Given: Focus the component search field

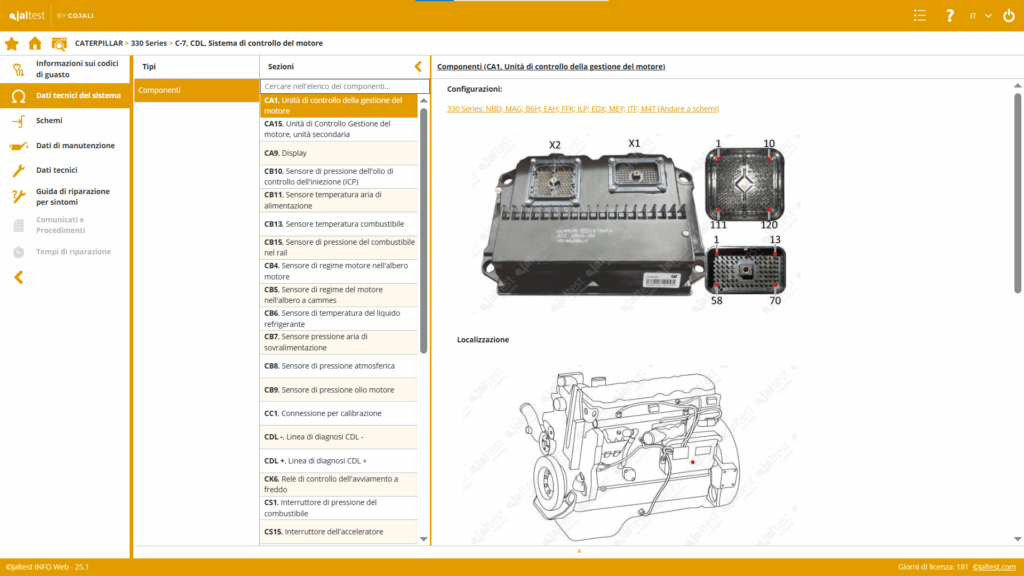Looking at the screenshot, I should [x=345, y=86].
